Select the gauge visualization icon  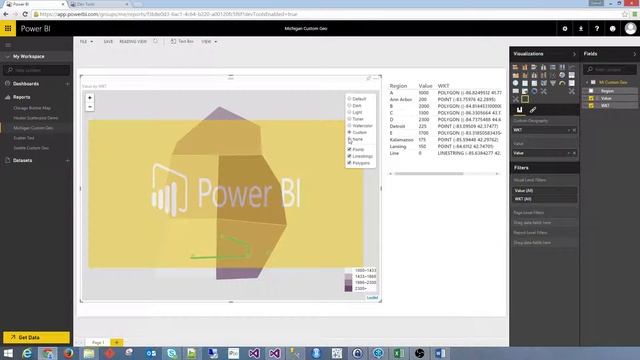(562, 83)
